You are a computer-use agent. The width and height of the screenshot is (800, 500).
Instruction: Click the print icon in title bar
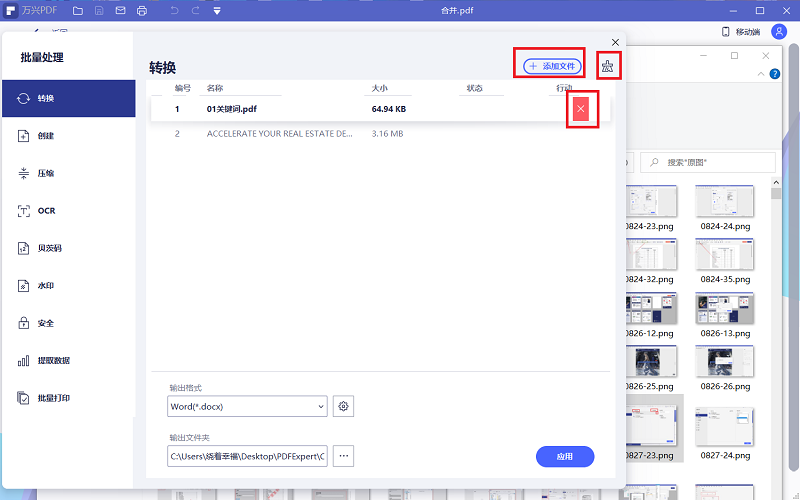[142, 11]
